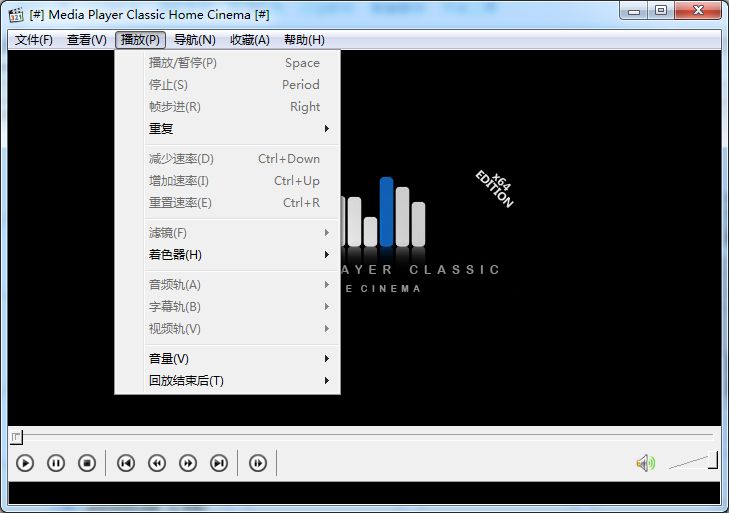
Task: Click the seek bar track middle
Action: point(364,436)
